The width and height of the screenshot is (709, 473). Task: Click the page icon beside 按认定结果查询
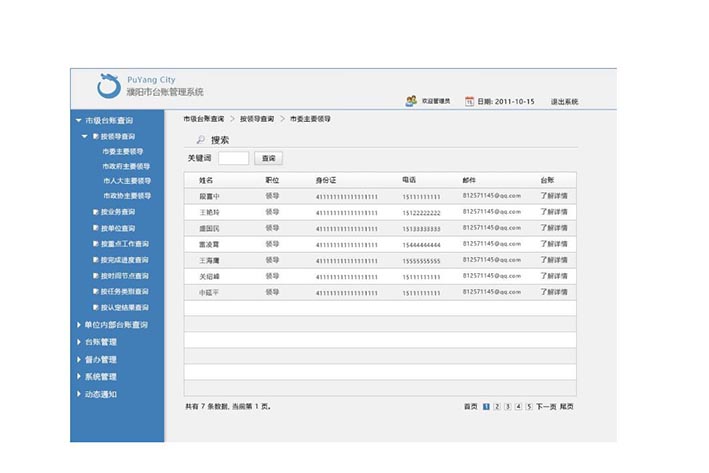click(x=96, y=307)
